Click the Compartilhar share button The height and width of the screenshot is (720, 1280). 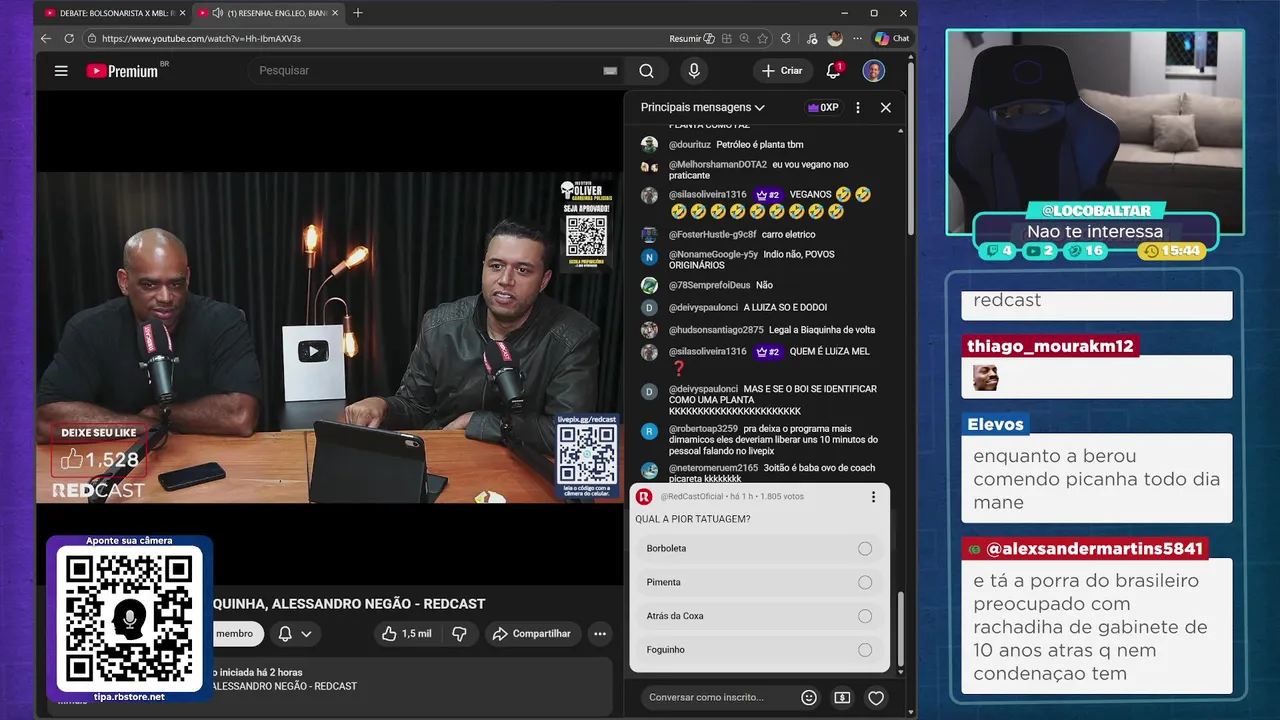(x=532, y=634)
